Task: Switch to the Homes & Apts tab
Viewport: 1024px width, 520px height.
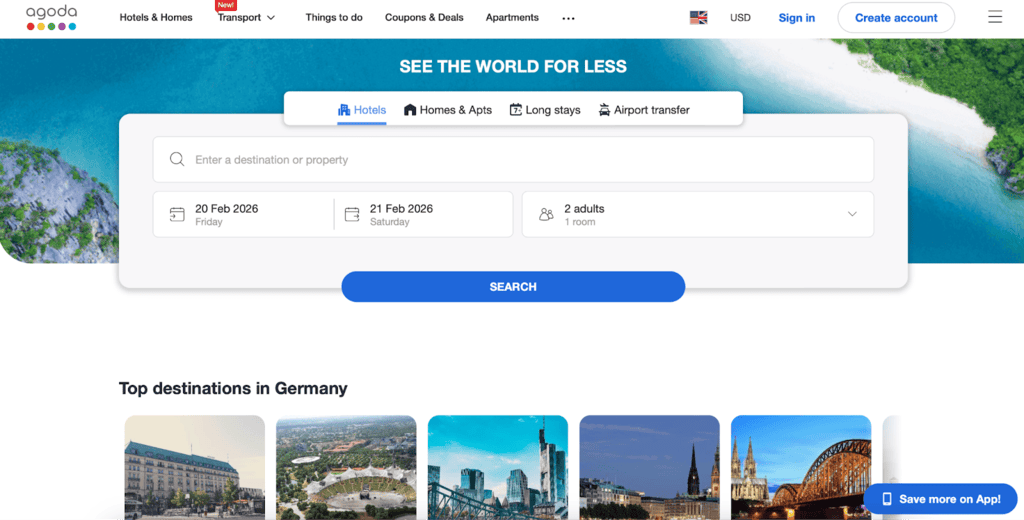Action: (447, 110)
